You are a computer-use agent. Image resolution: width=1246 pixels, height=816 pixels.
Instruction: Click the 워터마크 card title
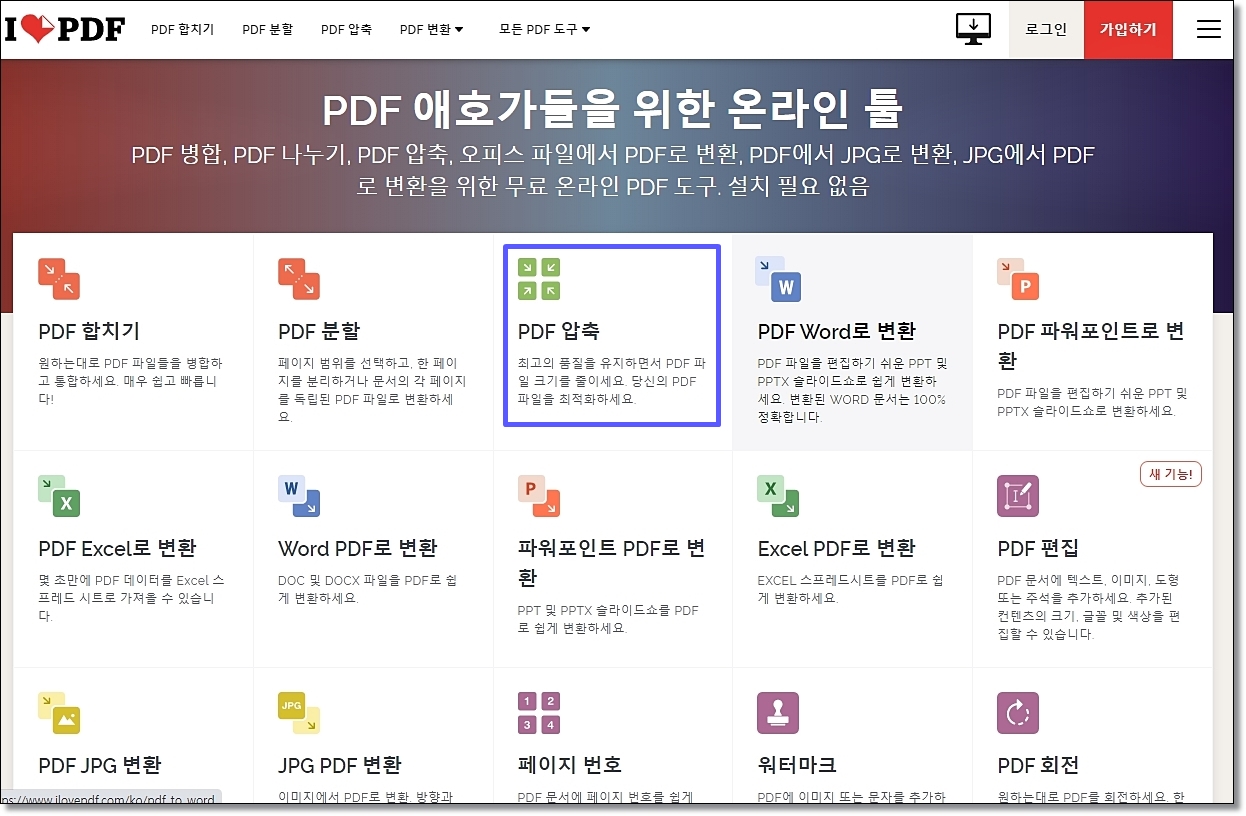(x=797, y=765)
